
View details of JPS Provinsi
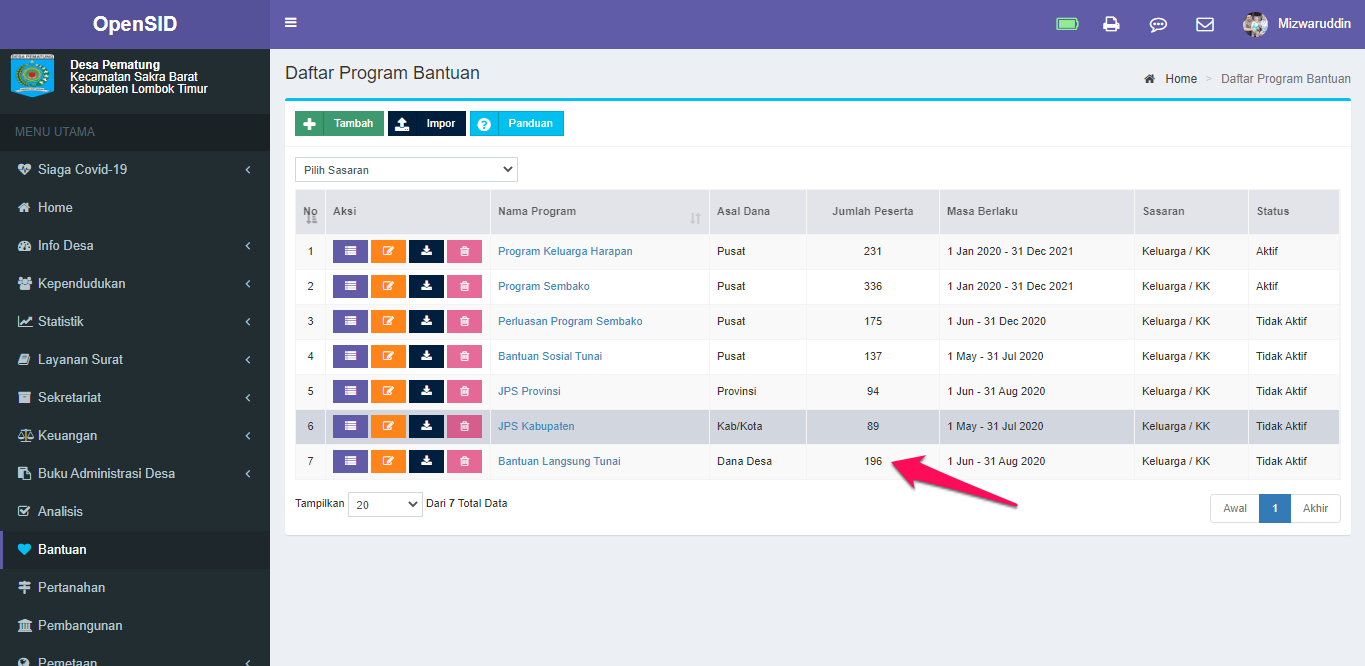(350, 392)
